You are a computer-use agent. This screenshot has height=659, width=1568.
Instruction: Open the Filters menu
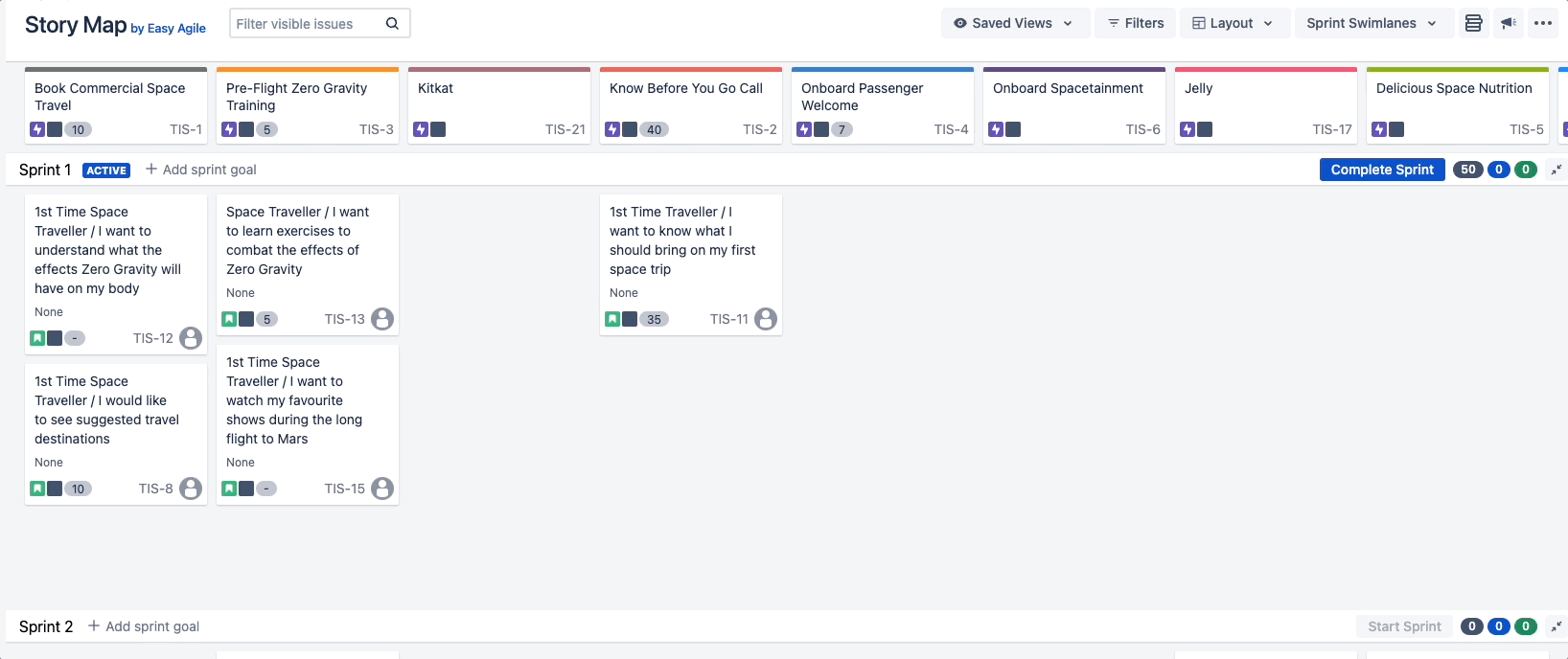click(1136, 23)
